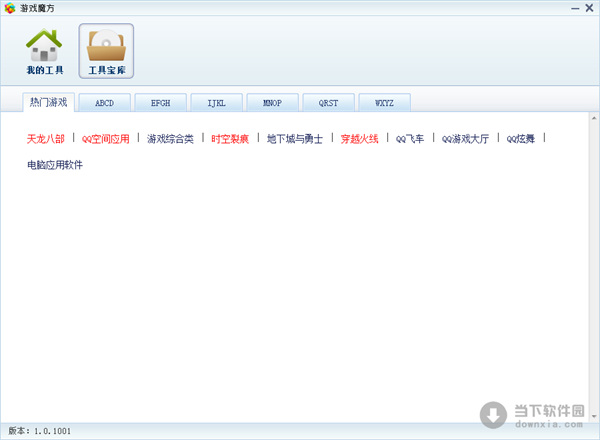Show the QRST tab
600x440 pixels.
pyautogui.click(x=328, y=103)
